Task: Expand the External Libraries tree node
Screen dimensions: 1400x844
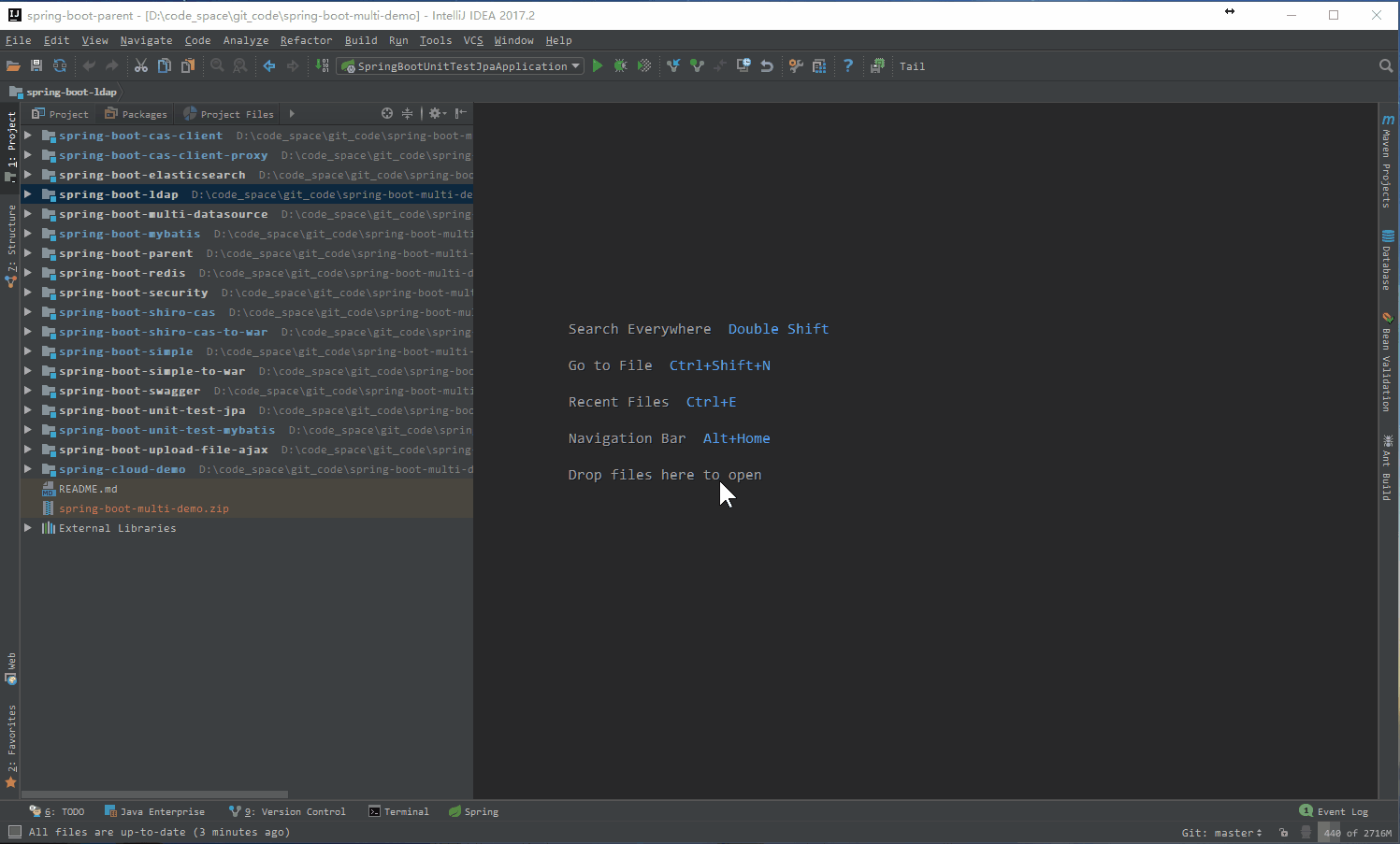Action: coord(28,528)
